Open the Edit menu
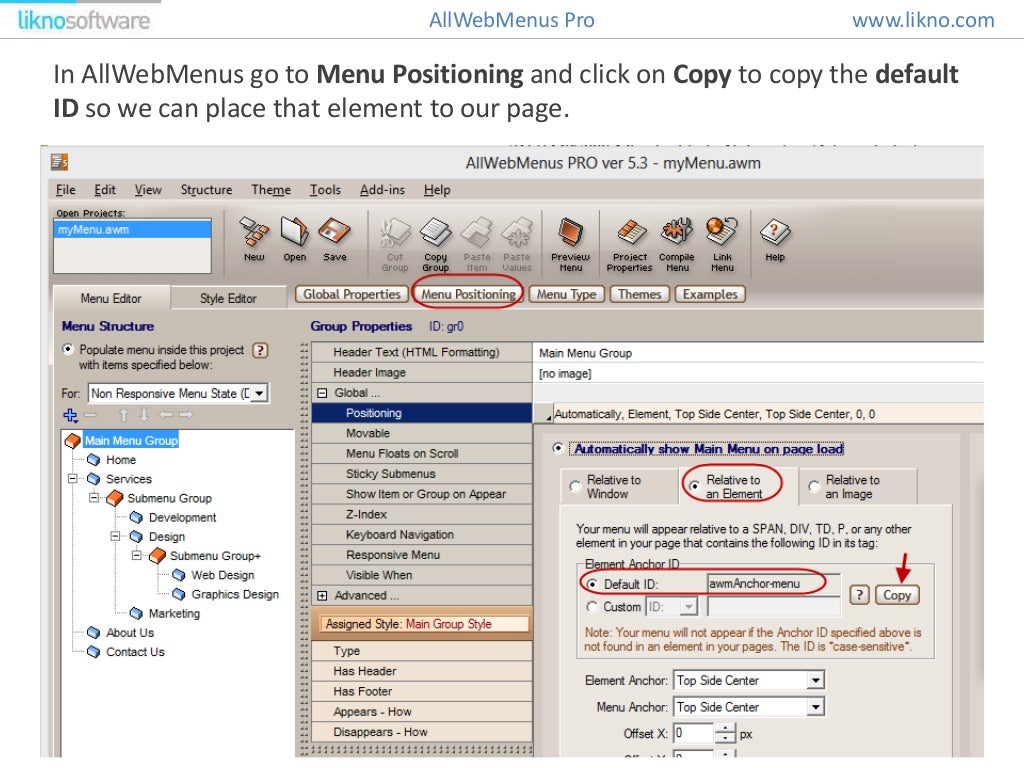Screen dimensions: 1024x768 point(104,189)
